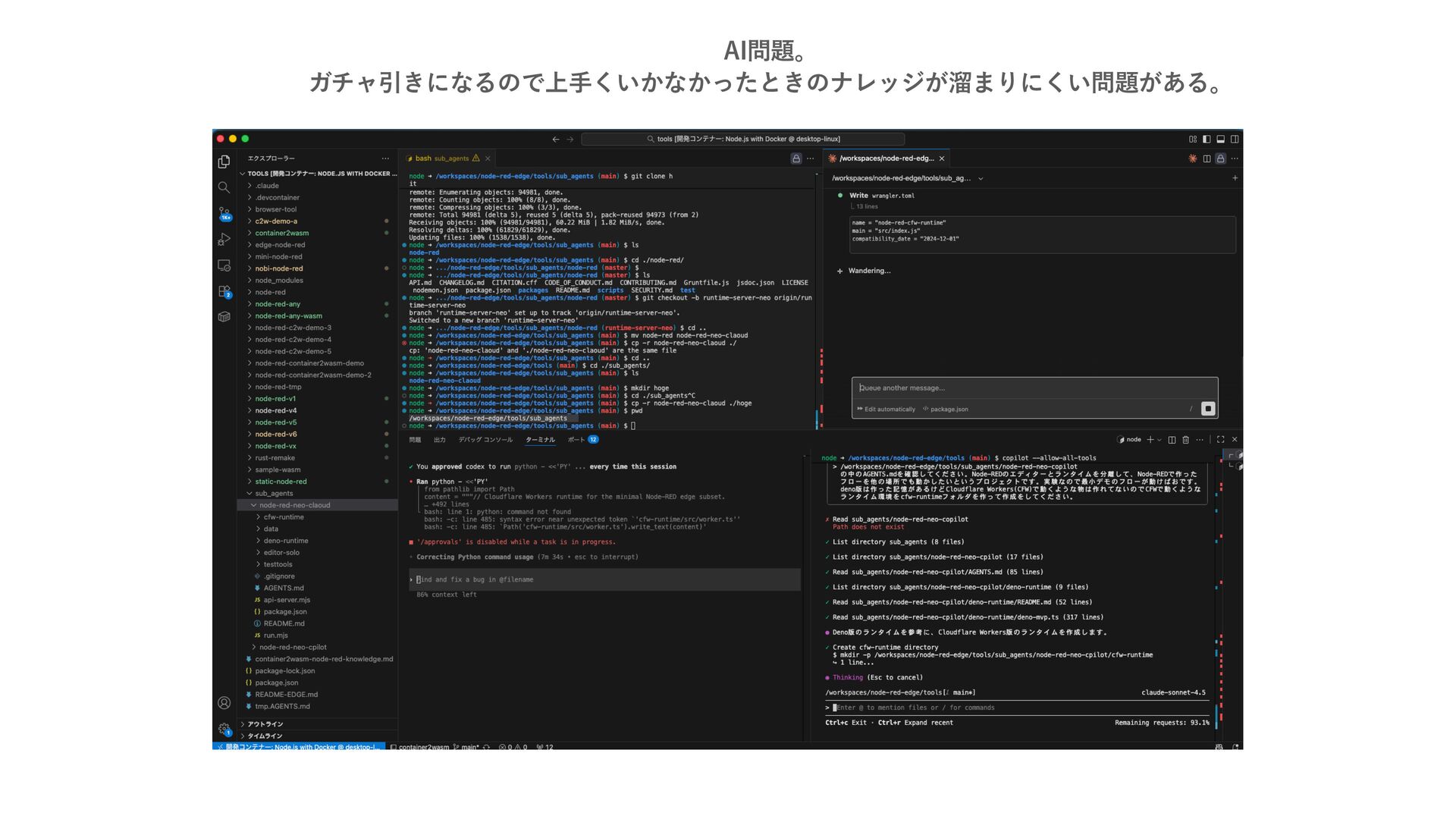Toggle the primary sidebar layout button
Viewport: 1456px width, 819px height.
click(x=1207, y=139)
